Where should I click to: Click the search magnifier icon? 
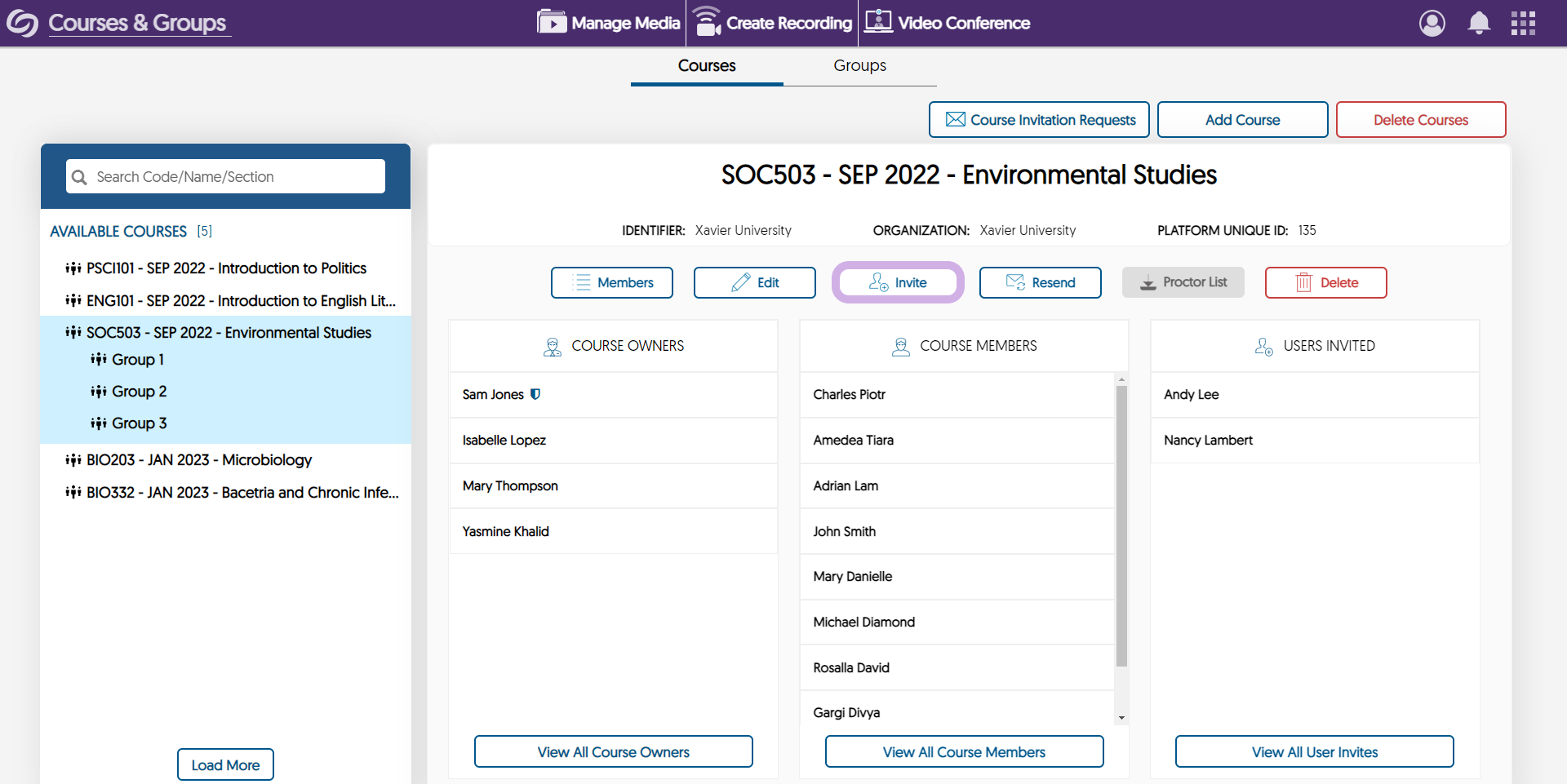pos(79,177)
